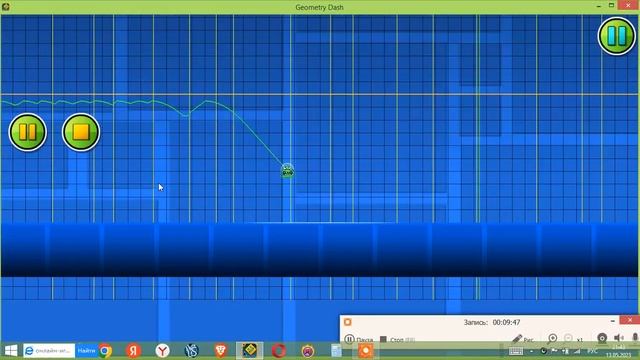This screenshot has height=360, width=640.
Task: Switch input language via РУС indicator
Action: pos(592,351)
